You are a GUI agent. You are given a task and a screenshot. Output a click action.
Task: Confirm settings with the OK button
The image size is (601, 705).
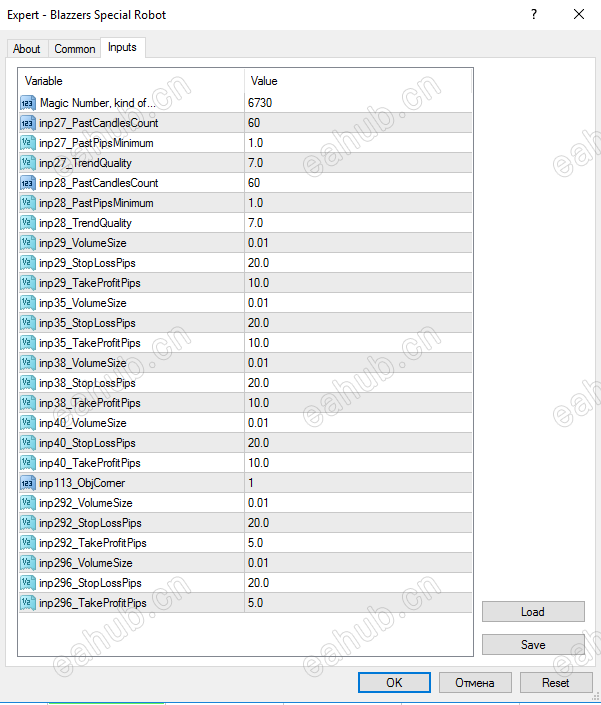point(394,683)
